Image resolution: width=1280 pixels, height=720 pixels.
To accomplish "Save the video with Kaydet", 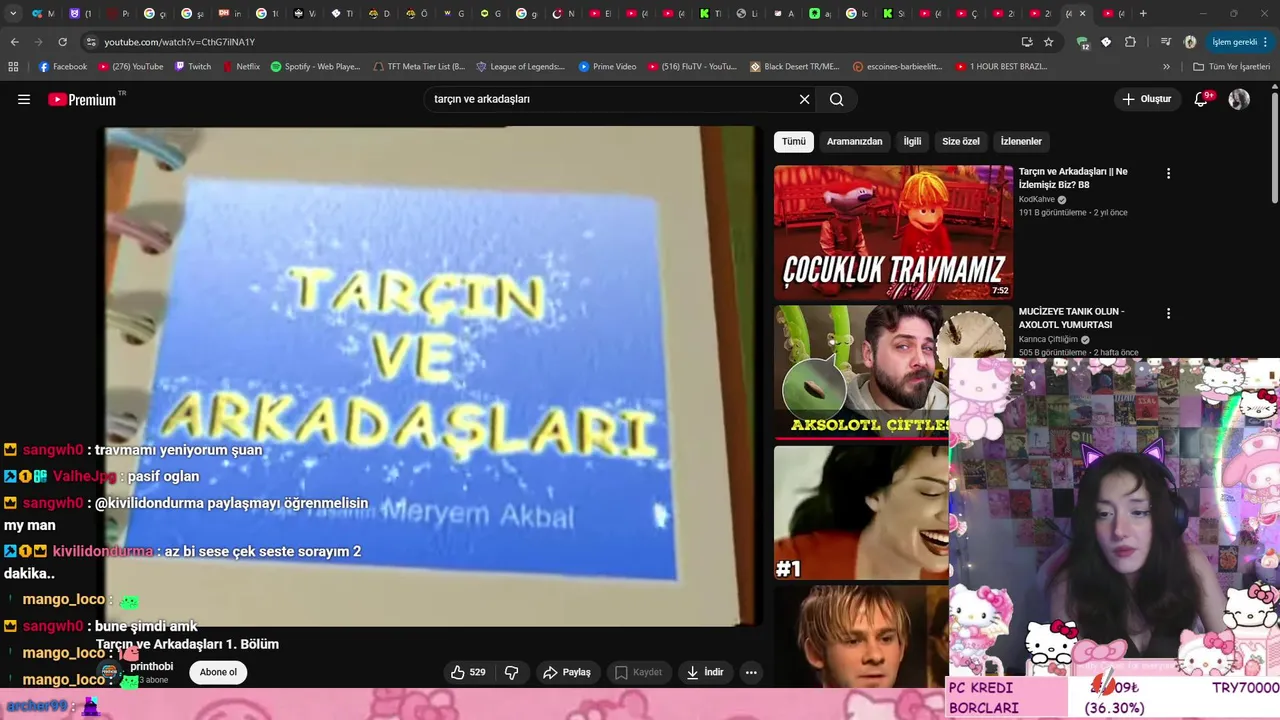I will (x=638, y=672).
